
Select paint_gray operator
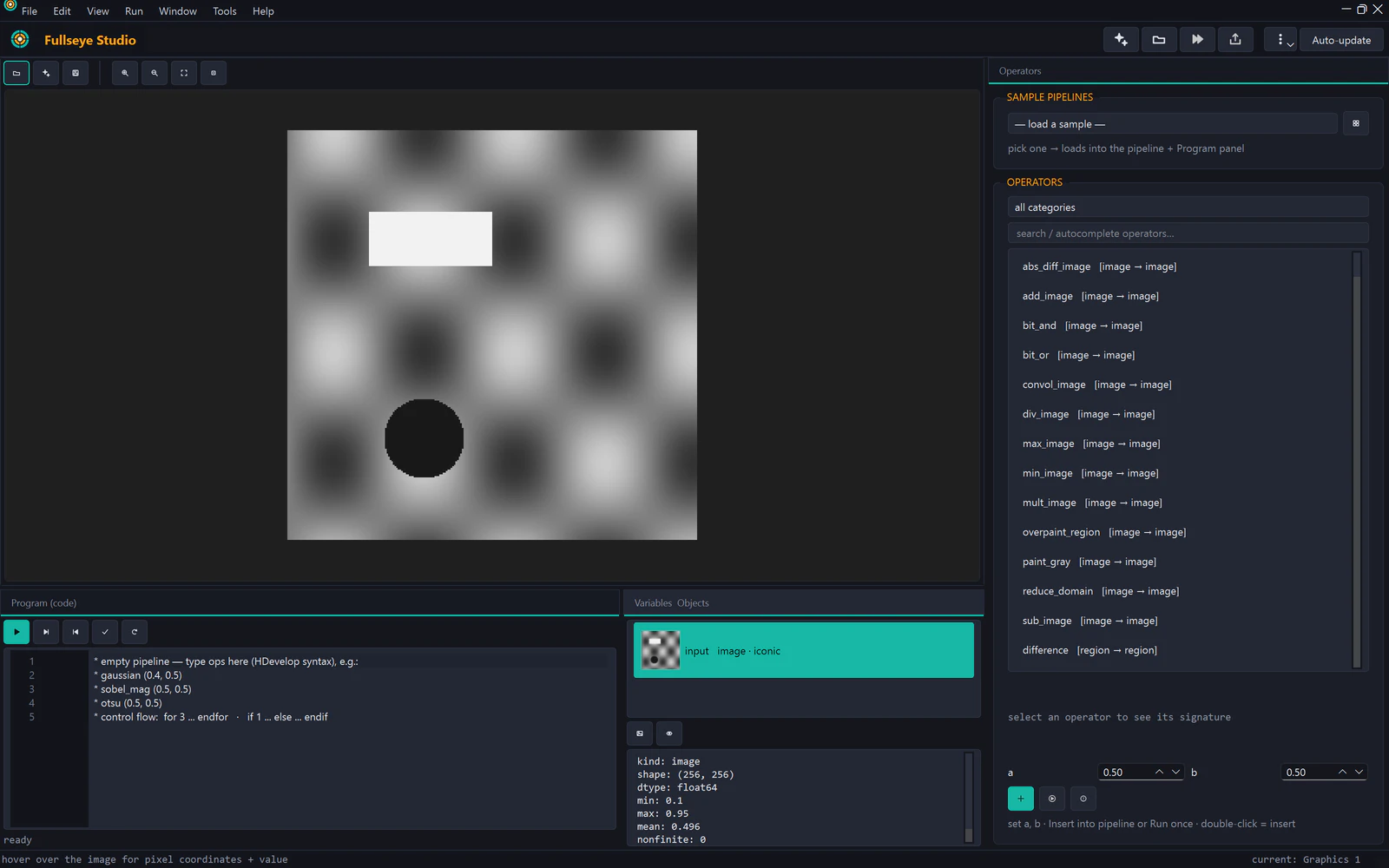tap(1181, 562)
